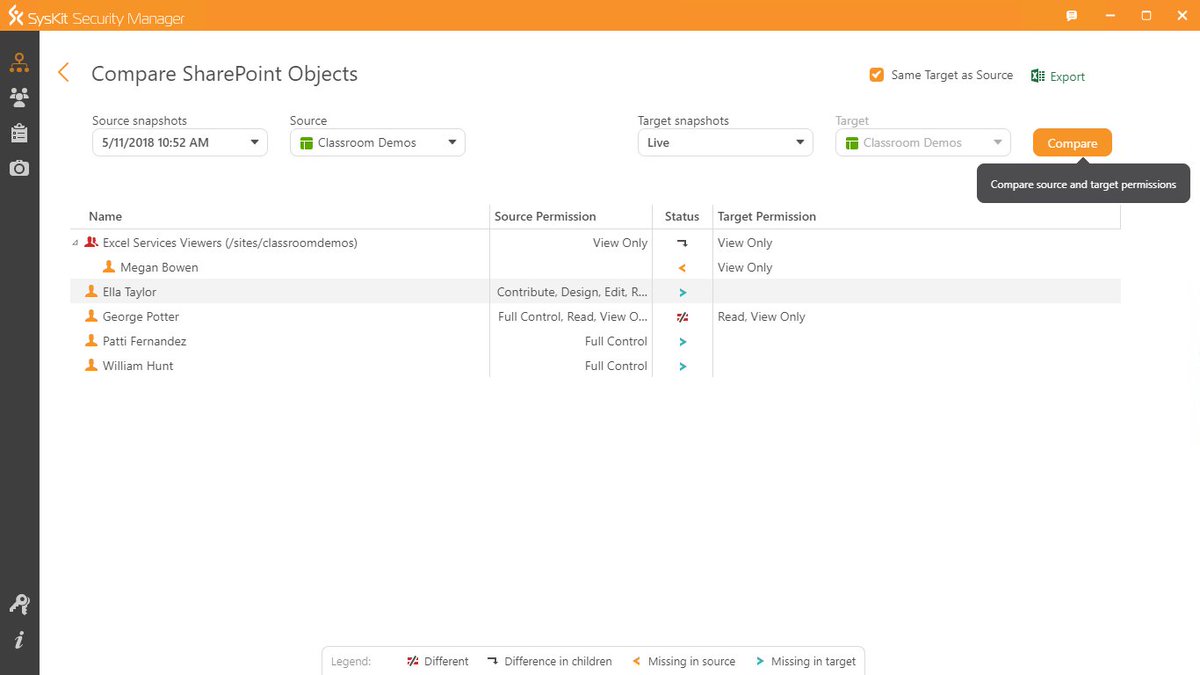Screen dimensions: 1200x675
Task: Click Megan Bowen's View Only target permission
Action: [x=745, y=267]
